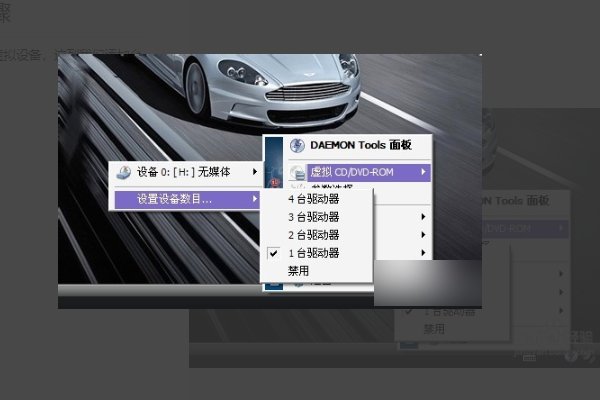This screenshot has width=600, height=400.
Task: Expand the 设置设备数目... submenu arrow
Action: coord(255,199)
